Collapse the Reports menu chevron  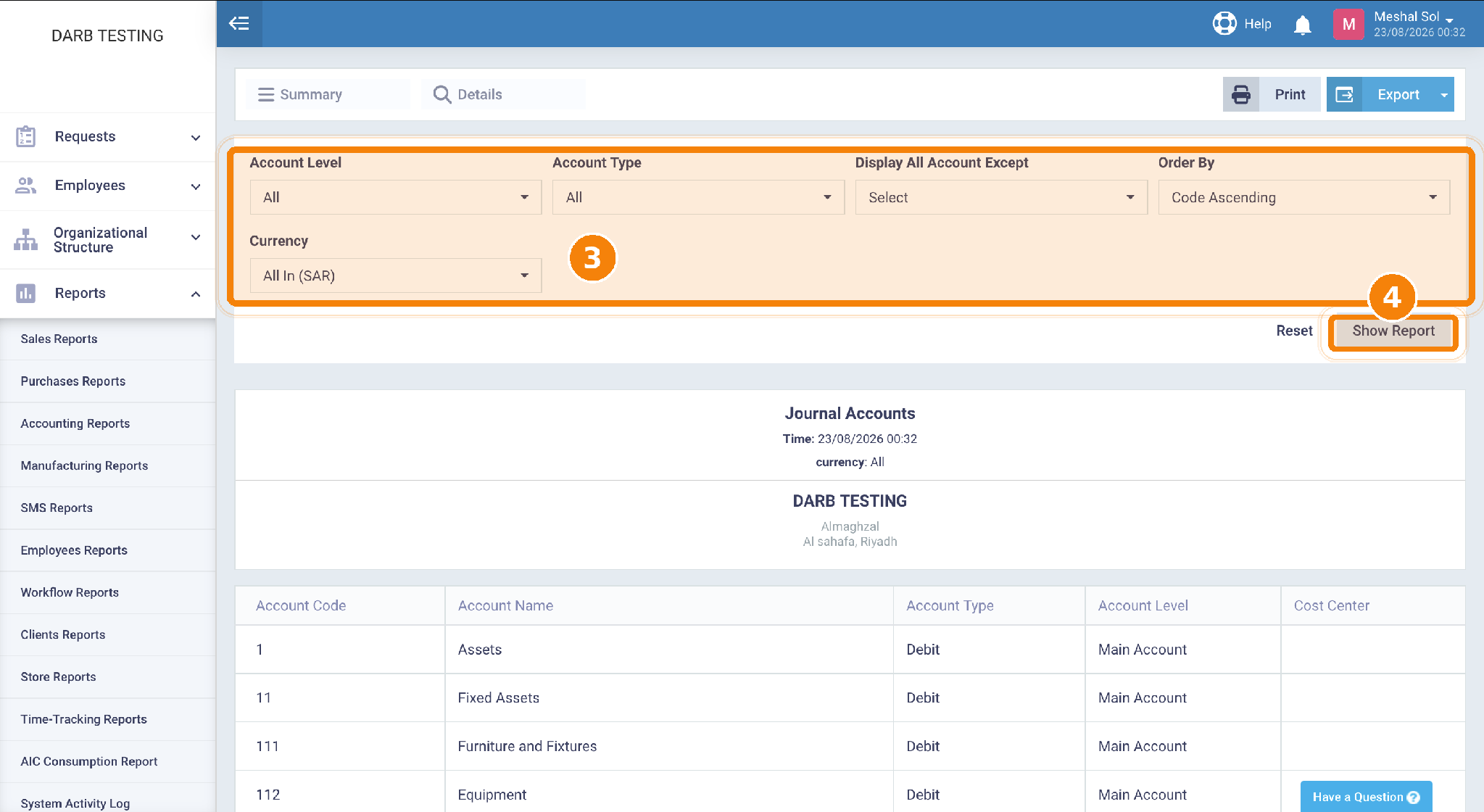pyautogui.click(x=196, y=294)
